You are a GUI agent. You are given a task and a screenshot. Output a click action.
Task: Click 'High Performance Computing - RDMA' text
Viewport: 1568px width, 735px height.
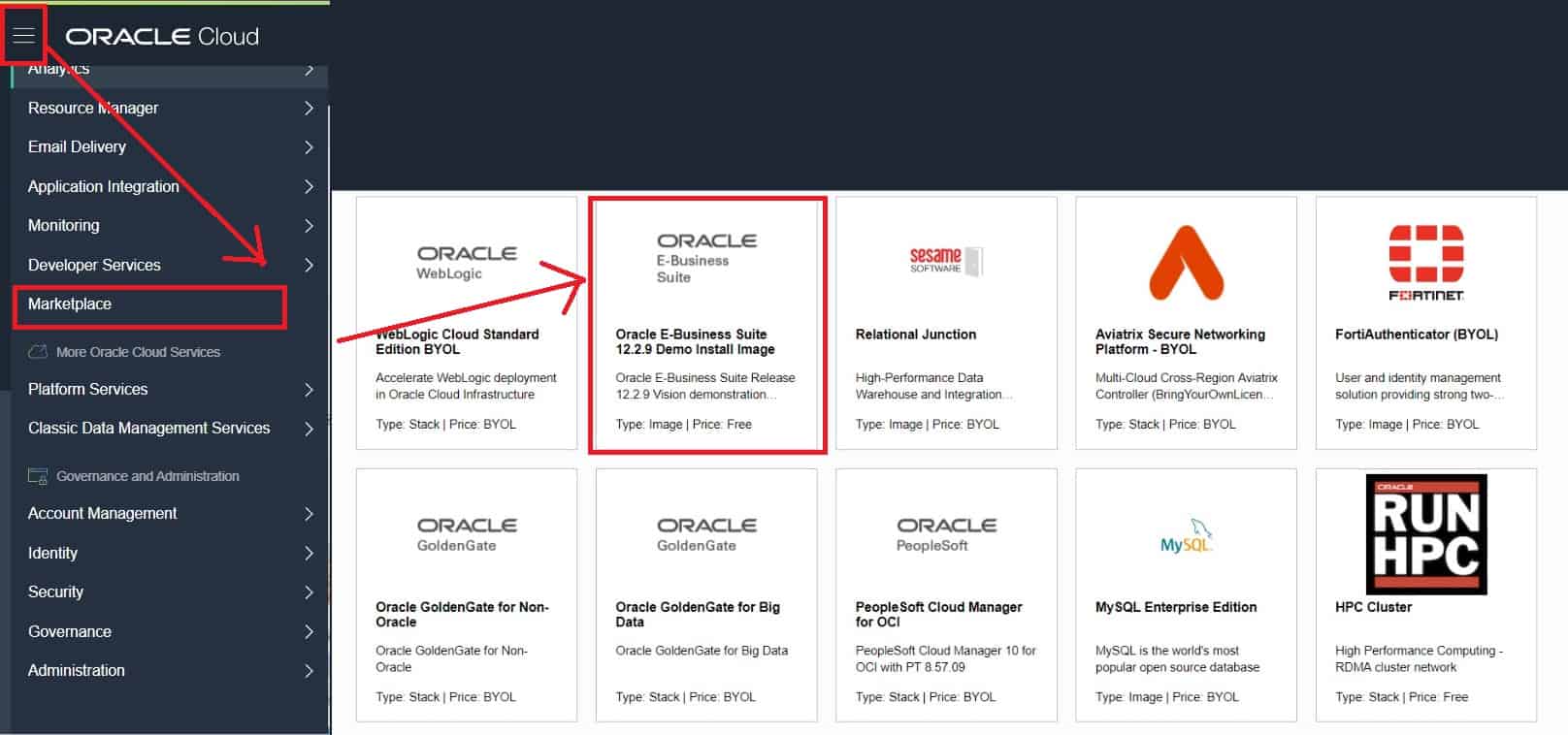pos(1419,659)
